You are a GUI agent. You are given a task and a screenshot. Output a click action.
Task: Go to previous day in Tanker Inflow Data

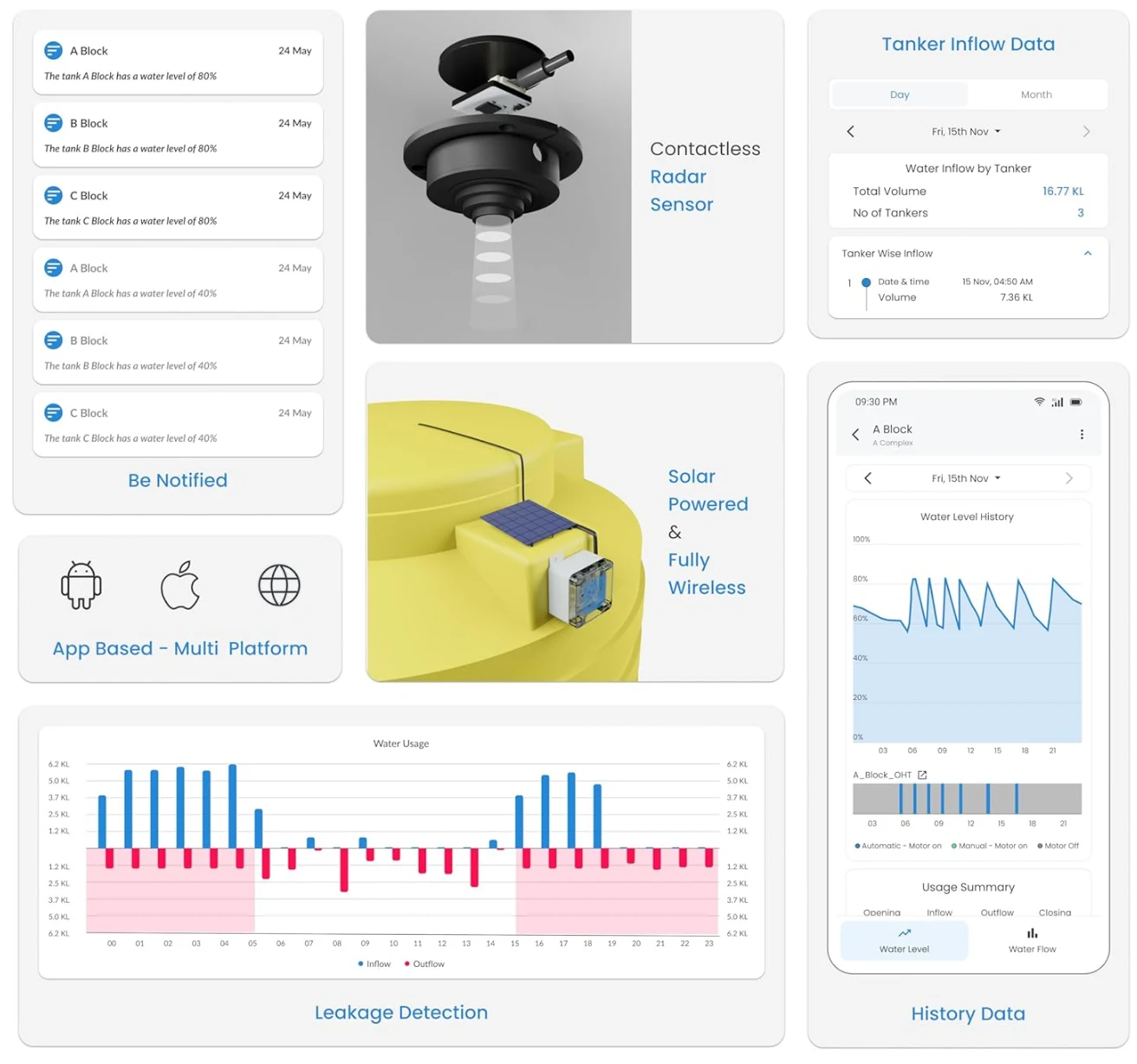[x=850, y=132]
